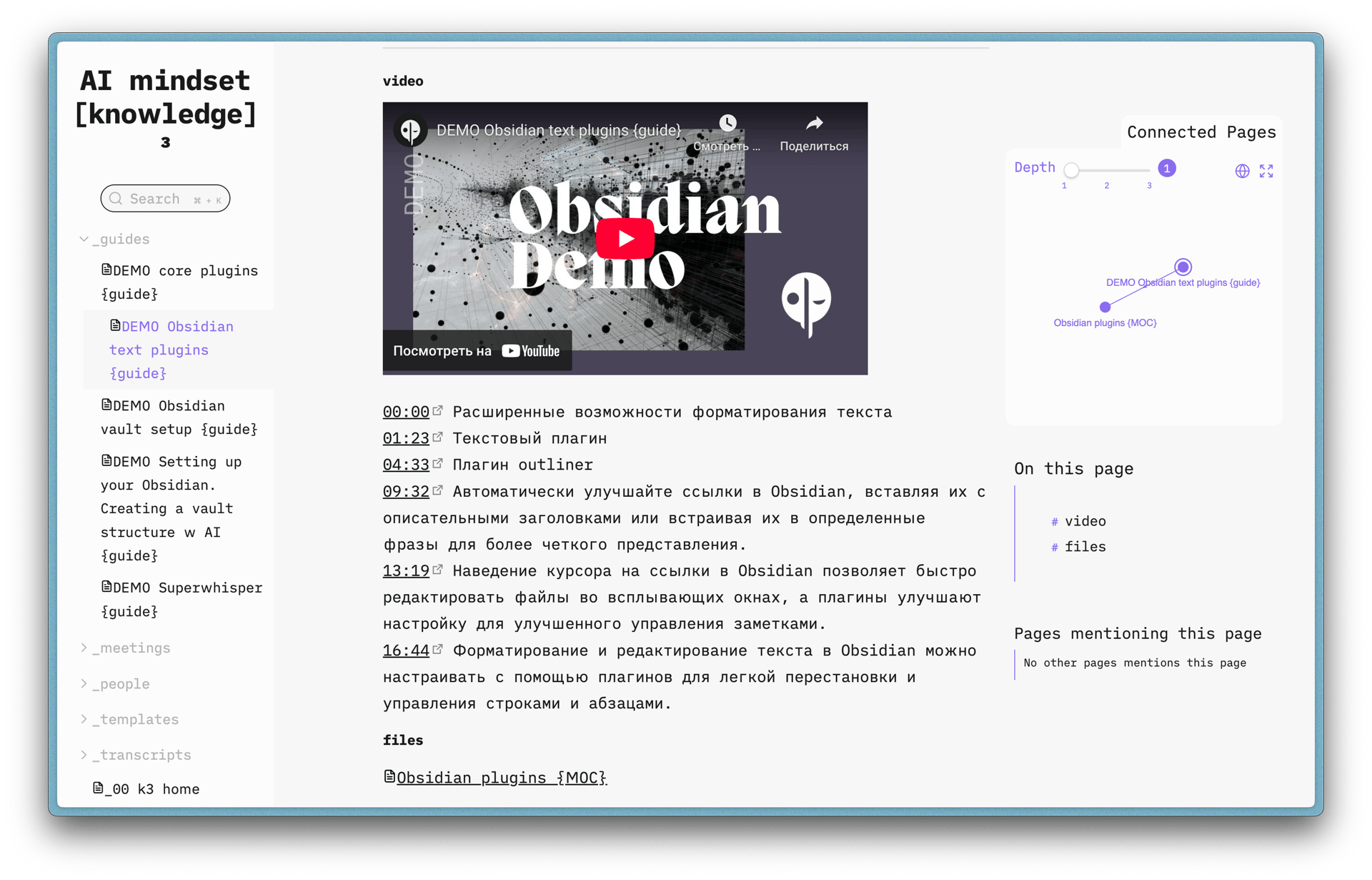
Task: Click the file icon beside '_00 k3 home'
Action: coord(98,788)
